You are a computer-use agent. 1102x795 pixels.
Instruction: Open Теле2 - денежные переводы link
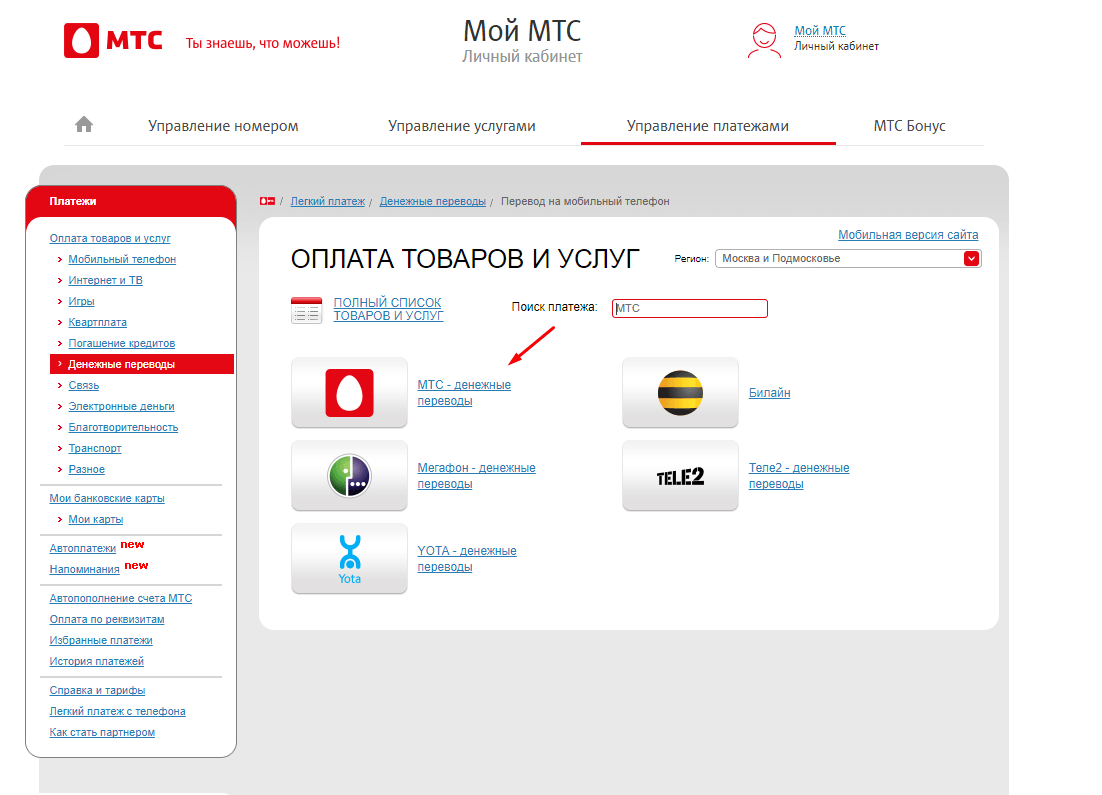pyautogui.click(x=799, y=476)
